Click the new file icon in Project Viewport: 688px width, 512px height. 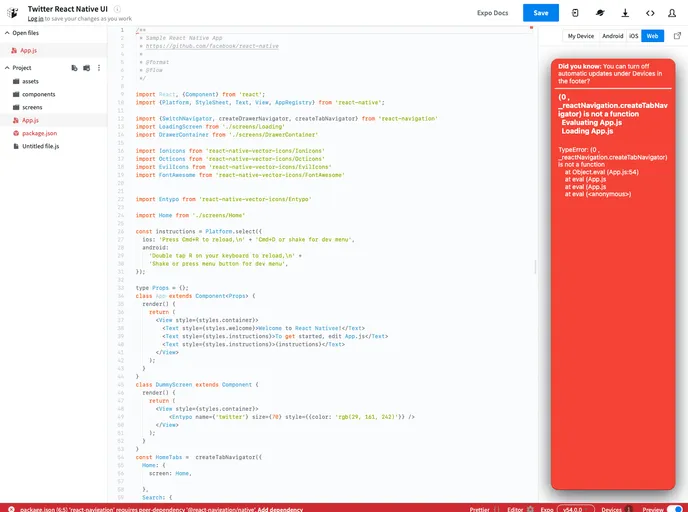coord(74,68)
